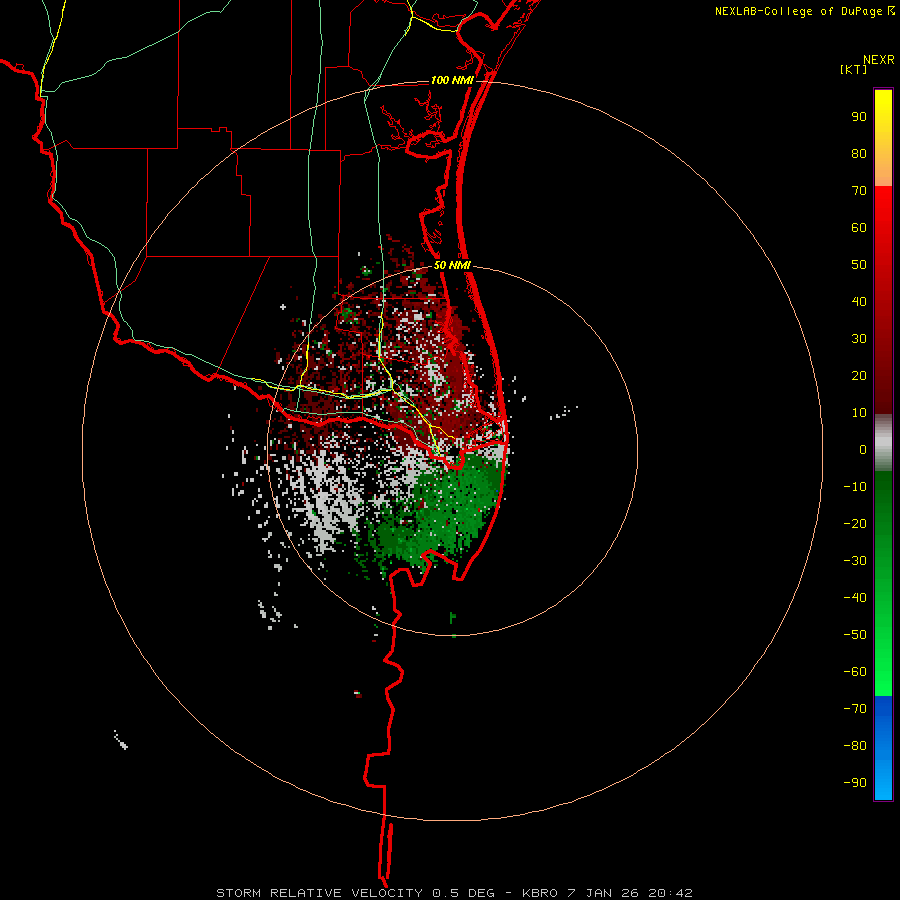Click the 50 value on the velocity scale

click(x=859, y=265)
